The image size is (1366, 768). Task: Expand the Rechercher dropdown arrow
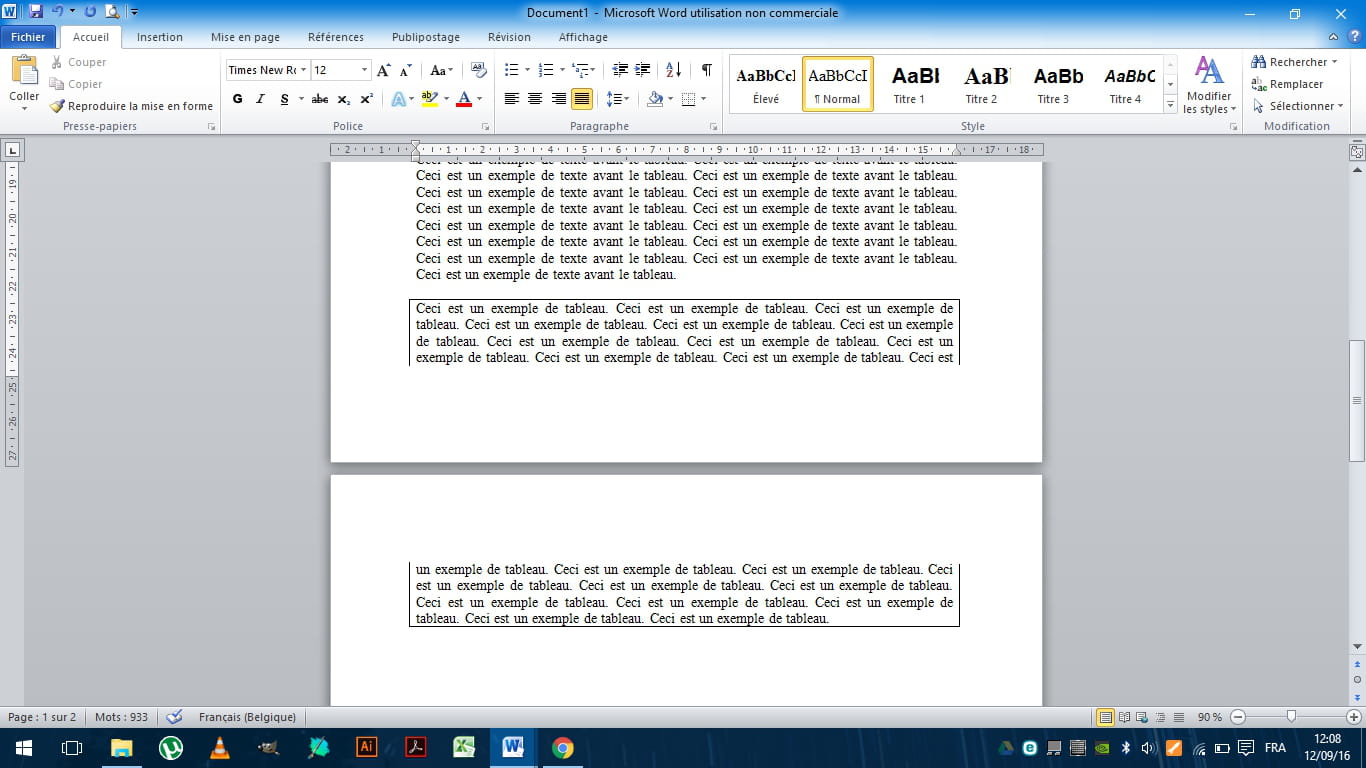pyautogui.click(x=1335, y=62)
